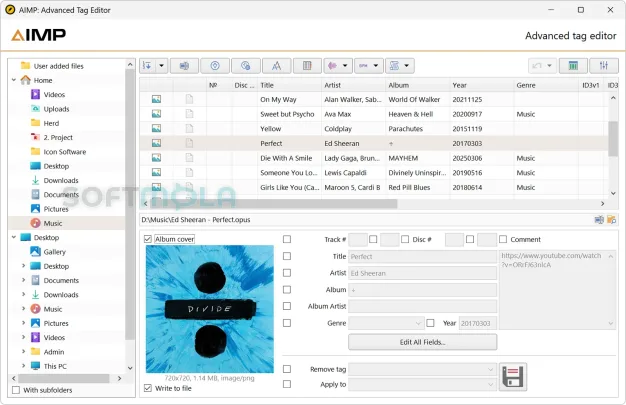Click the column layout toolbar icon beside the letter A
Viewport: 626px width, 405px height.
[x=307, y=66]
